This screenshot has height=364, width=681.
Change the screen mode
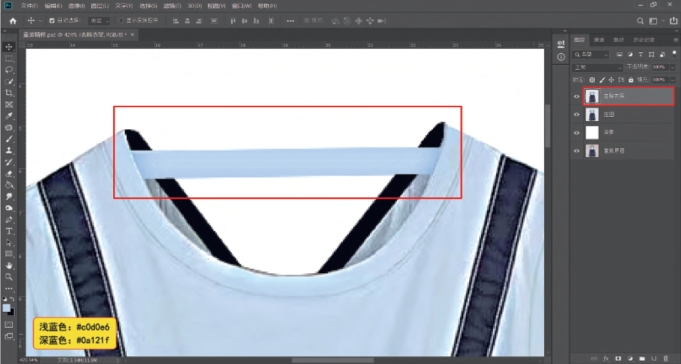tap(9, 336)
